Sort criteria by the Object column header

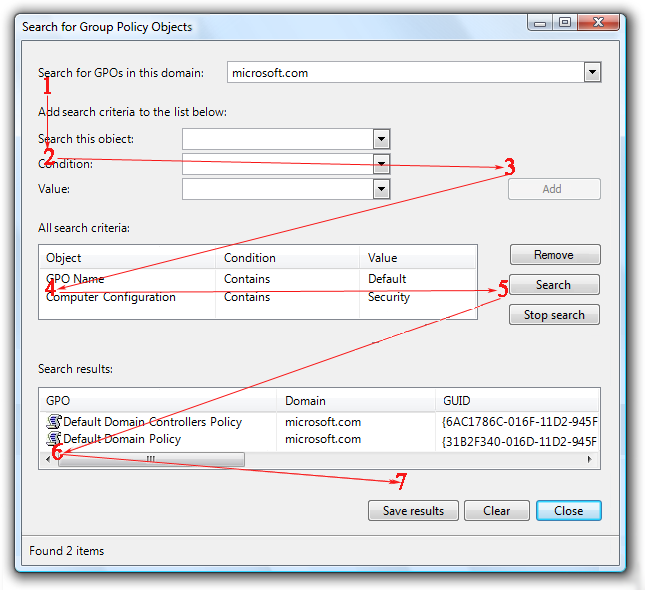tap(128, 258)
